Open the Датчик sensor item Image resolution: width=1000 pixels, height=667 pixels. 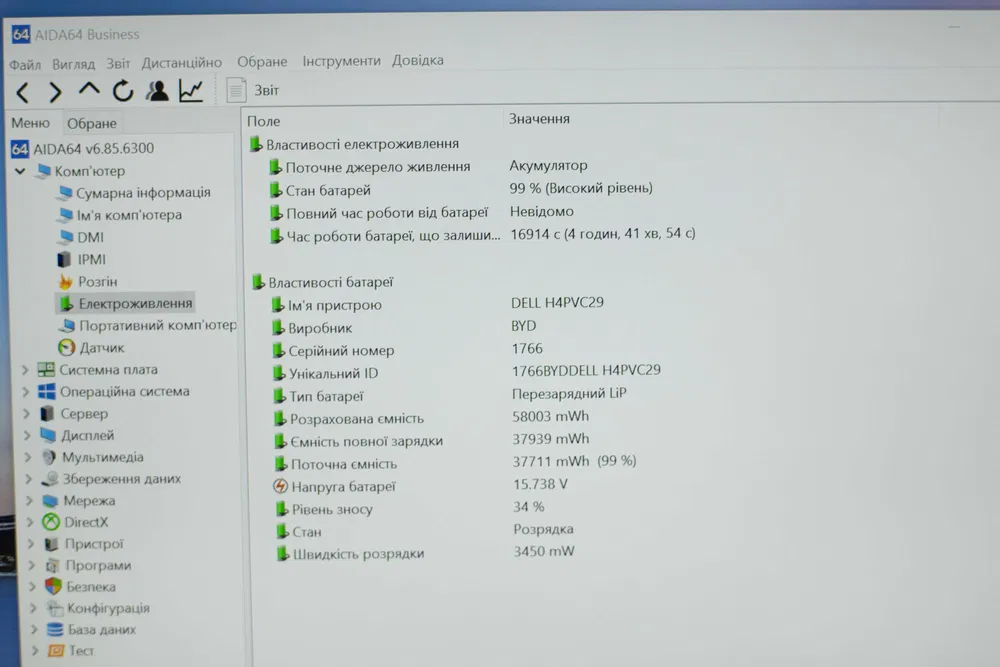pyautogui.click(x=91, y=348)
